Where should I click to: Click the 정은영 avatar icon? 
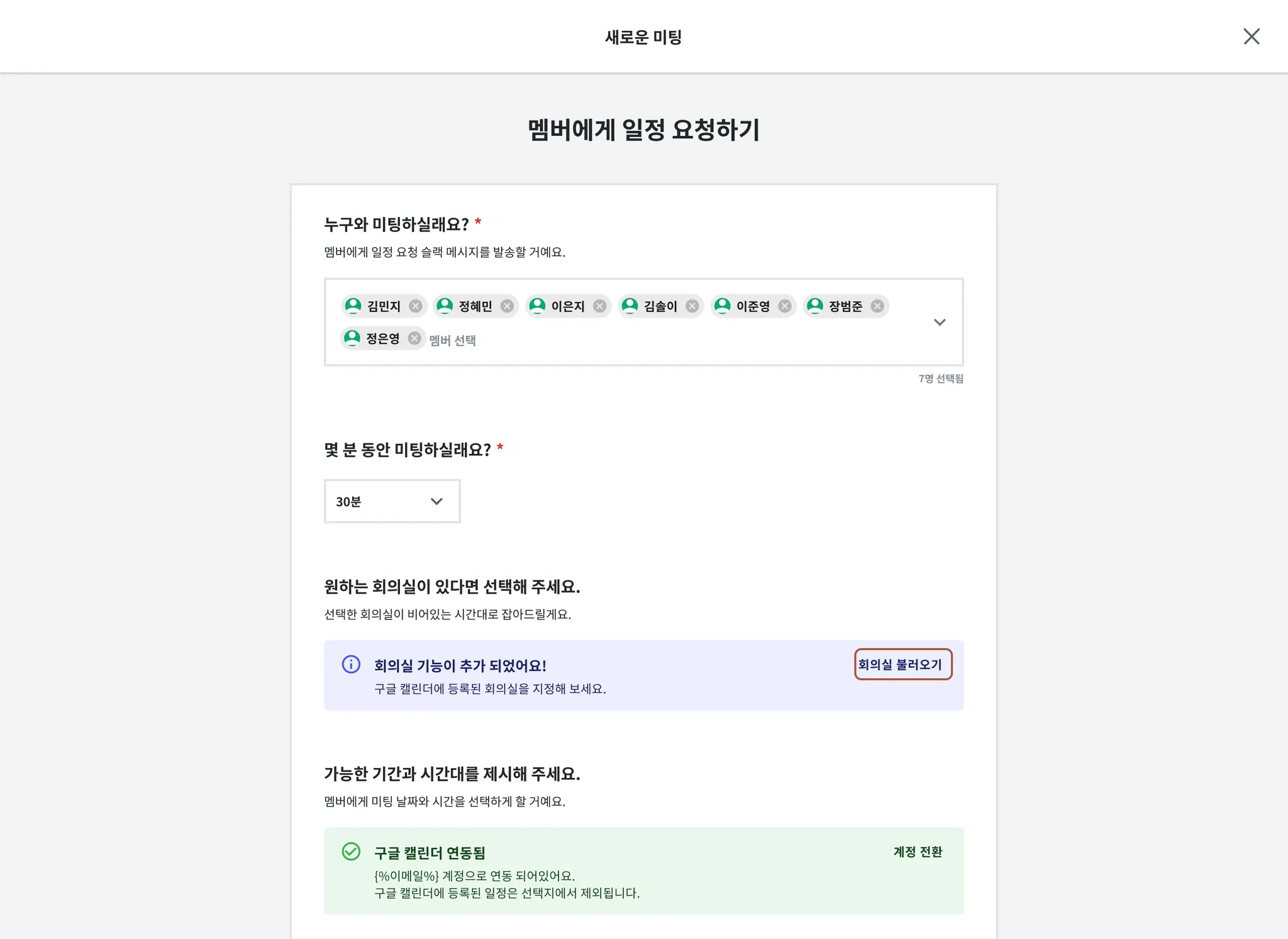click(x=352, y=338)
